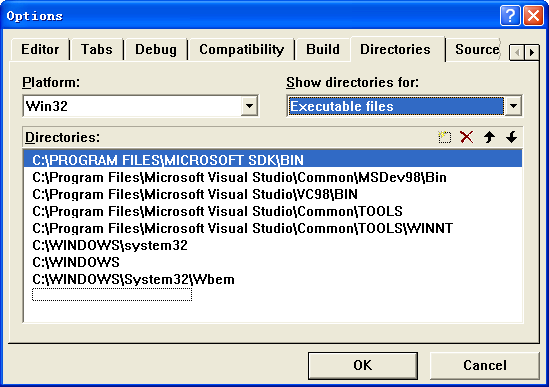Confirm settings with OK button

point(363,365)
